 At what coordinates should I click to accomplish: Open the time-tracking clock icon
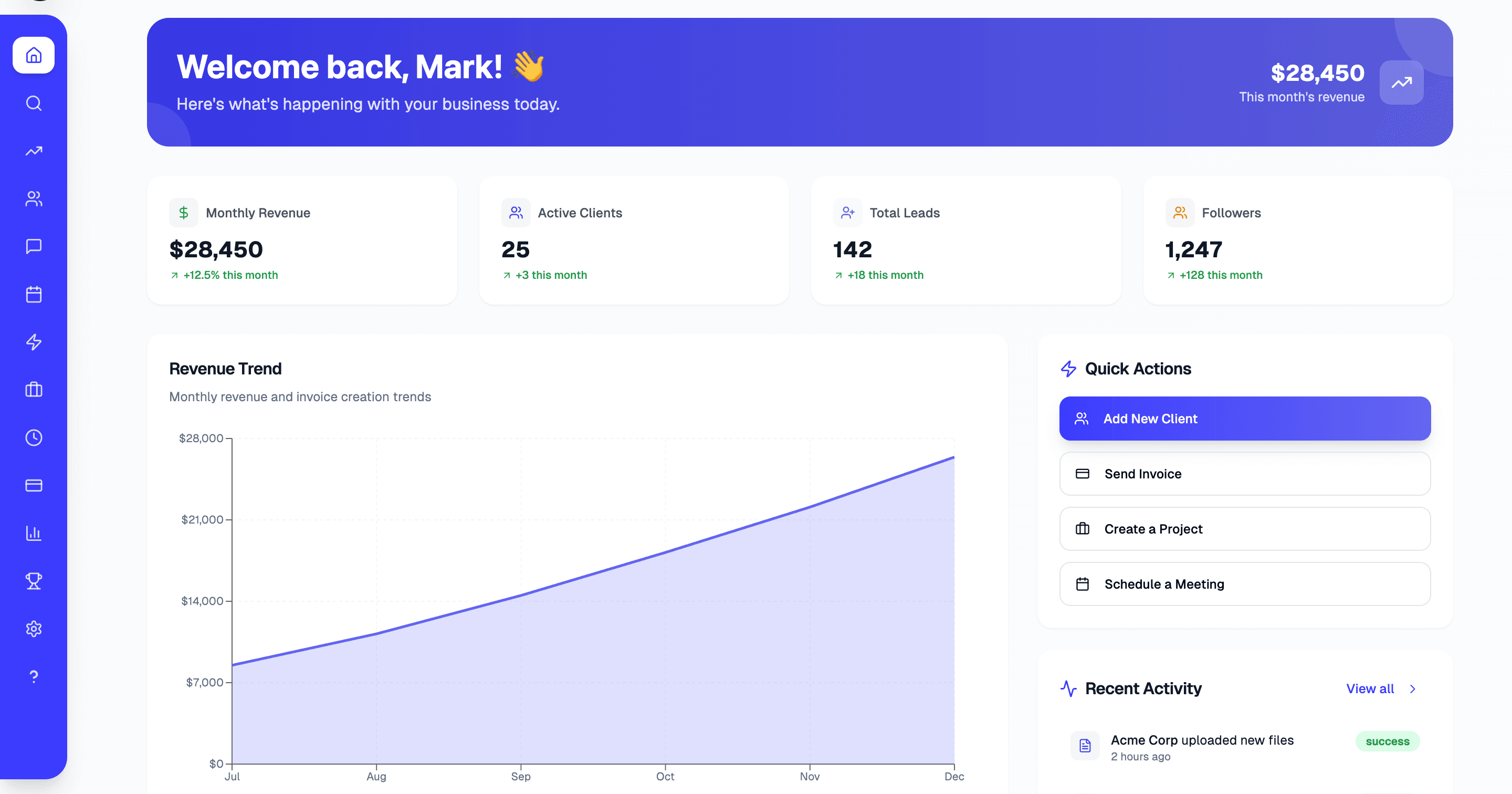(x=34, y=437)
